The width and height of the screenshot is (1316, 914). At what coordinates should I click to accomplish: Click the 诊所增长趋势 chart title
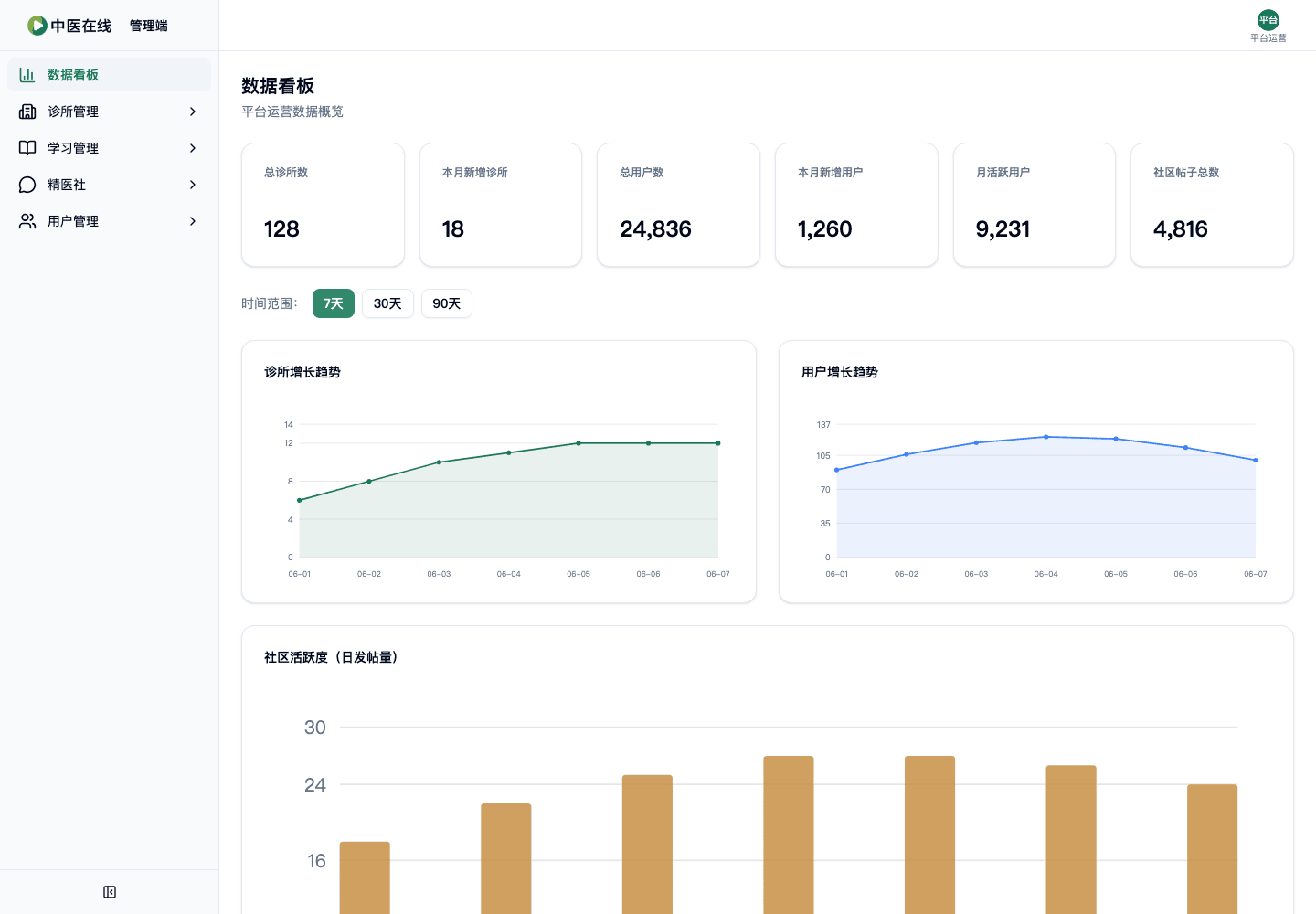point(302,372)
